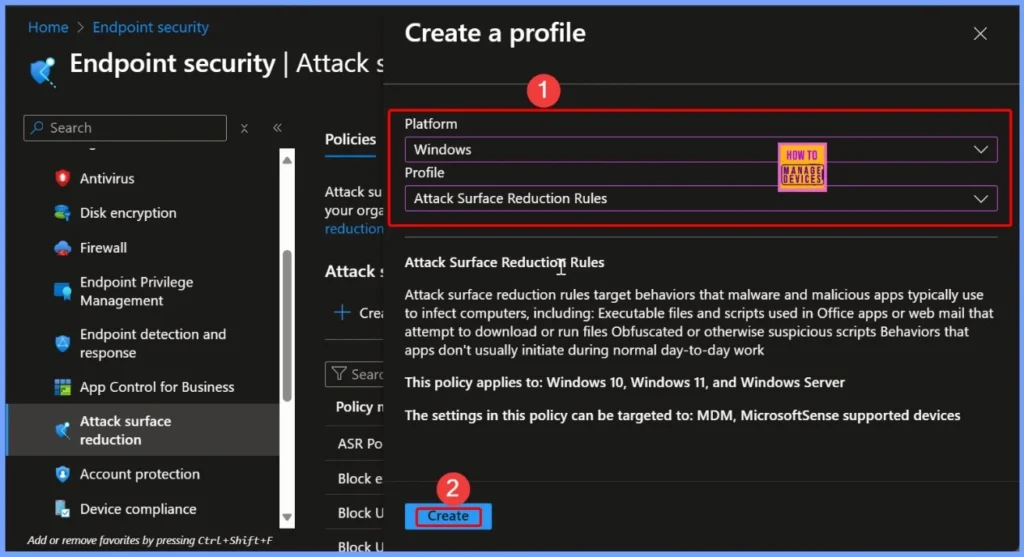Click the App Control for Business icon
Screen dimensions: 1024x557
(63, 387)
